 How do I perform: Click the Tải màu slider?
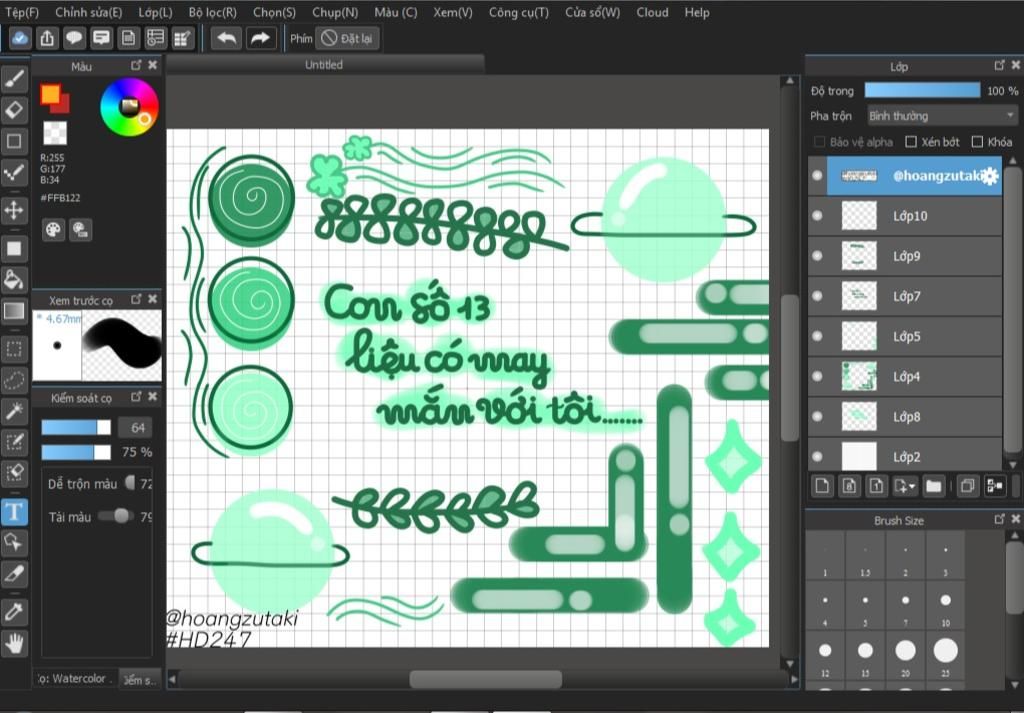click(116, 516)
